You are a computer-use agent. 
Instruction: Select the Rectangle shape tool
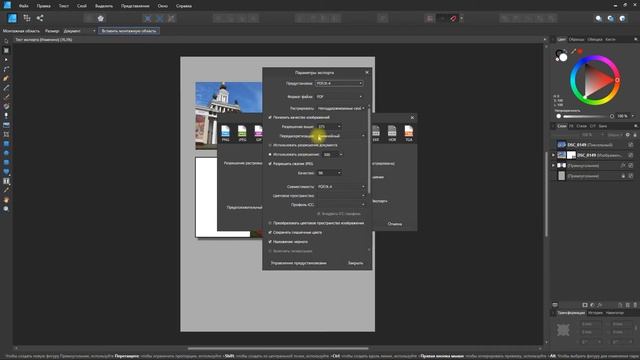coord(6,144)
